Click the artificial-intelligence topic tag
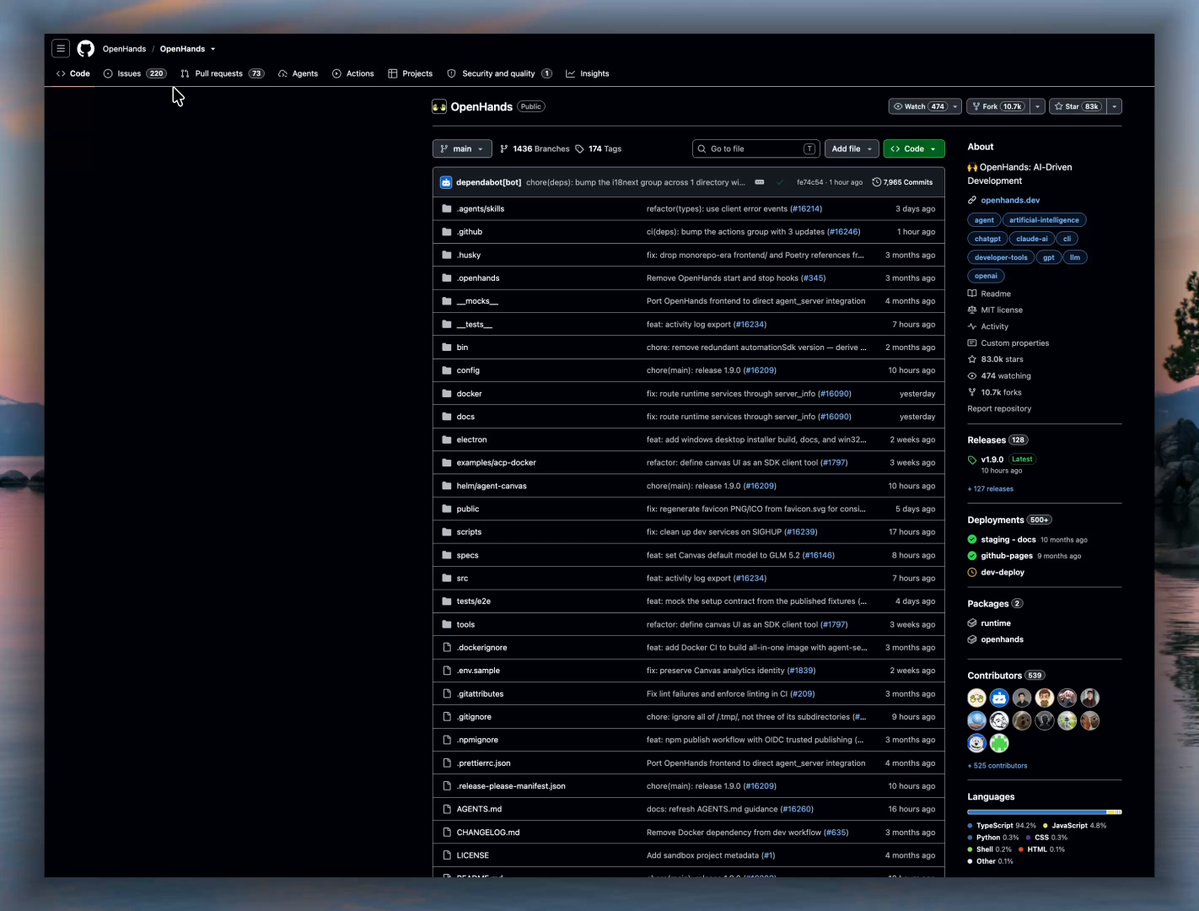 (1044, 220)
